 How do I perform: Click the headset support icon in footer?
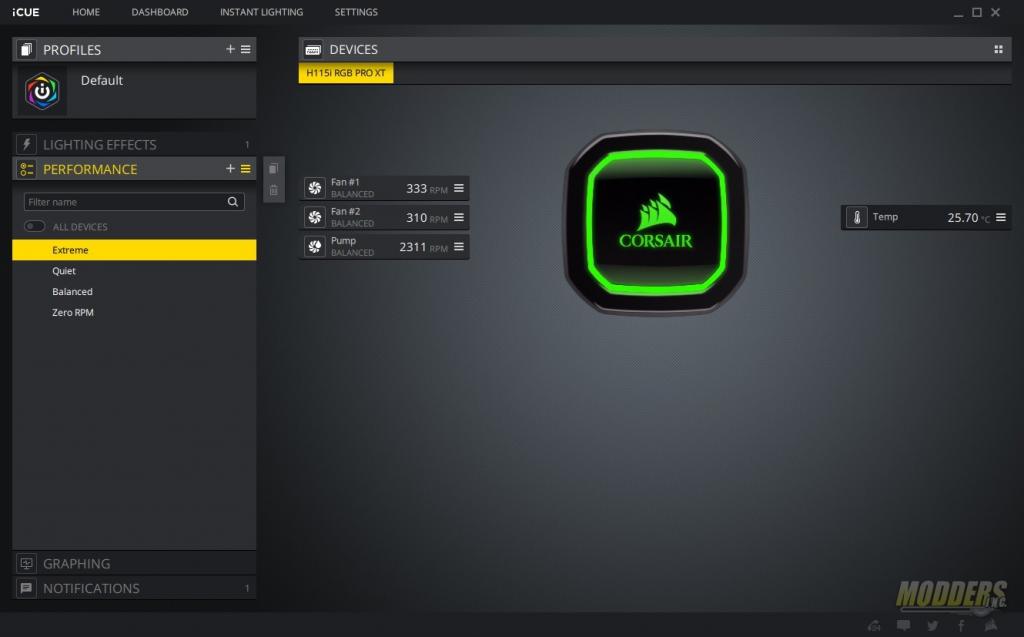coord(874,625)
